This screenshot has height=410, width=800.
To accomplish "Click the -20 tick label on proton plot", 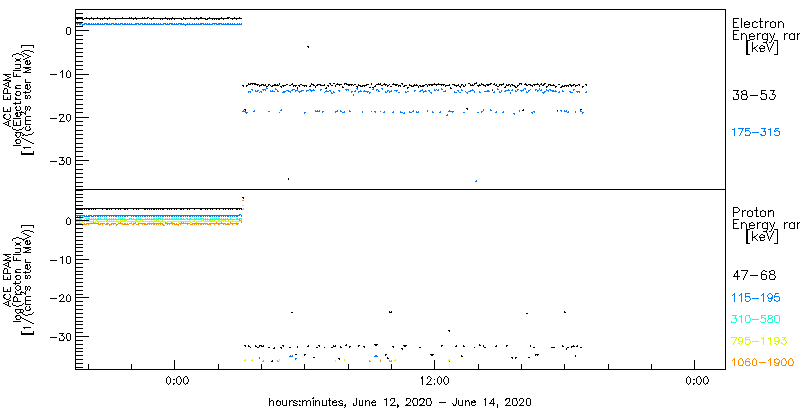I will 61,297.
